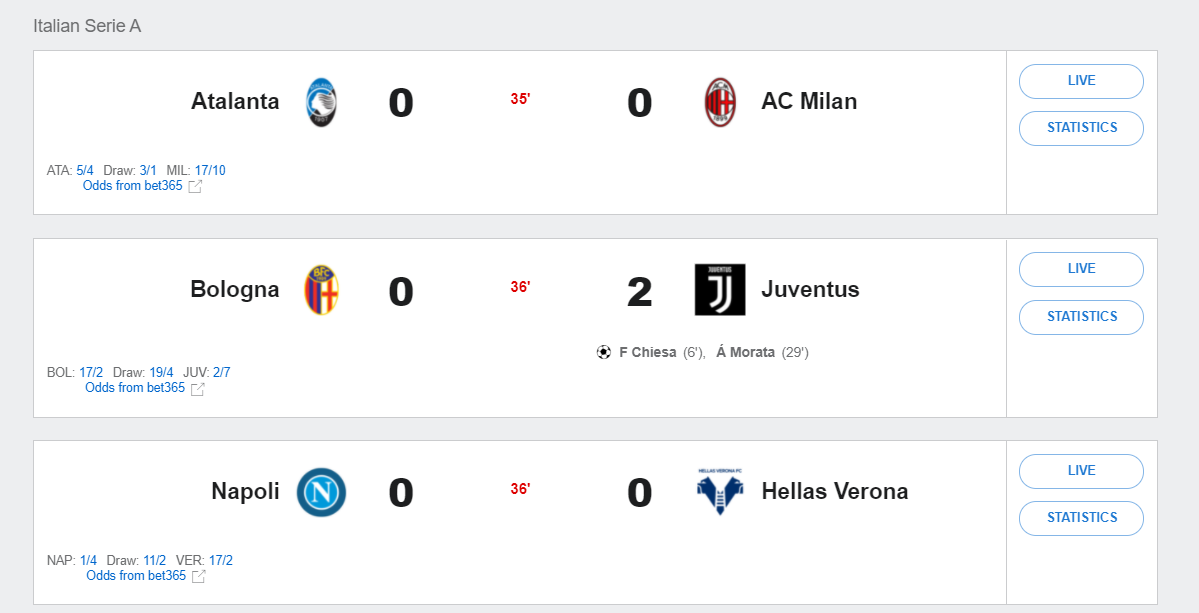The image size is (1199, 613).
Task: Click external link icon in Bologna match odds
Action: click(198, 389)
